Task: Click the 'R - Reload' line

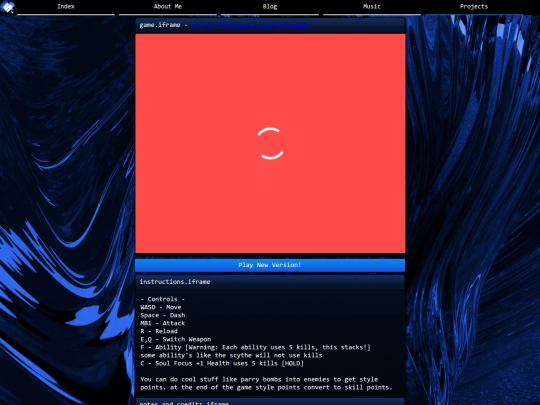Action: tap(159, 331)
